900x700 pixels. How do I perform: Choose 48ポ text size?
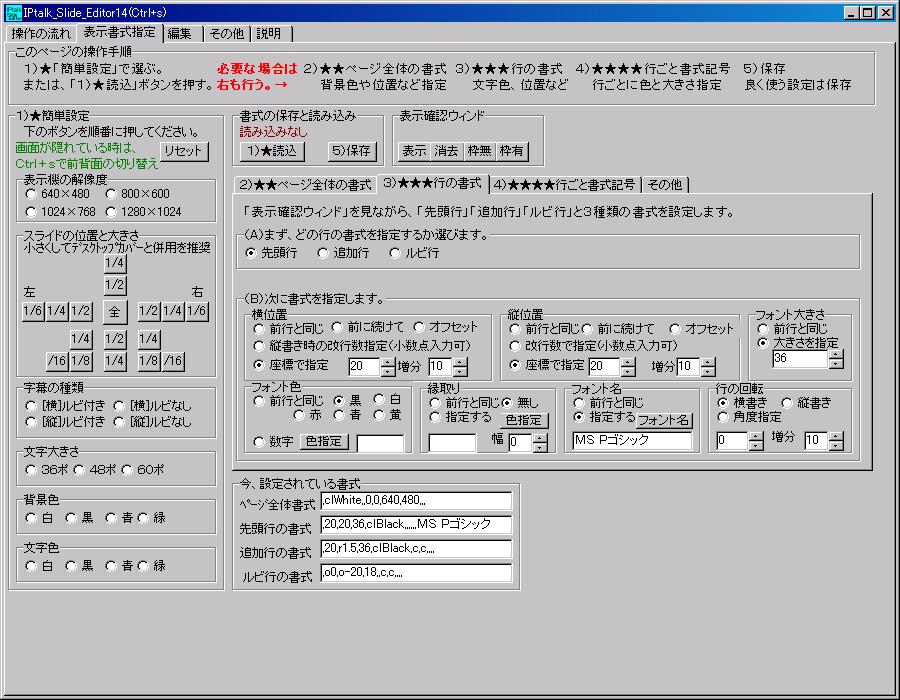95,470
